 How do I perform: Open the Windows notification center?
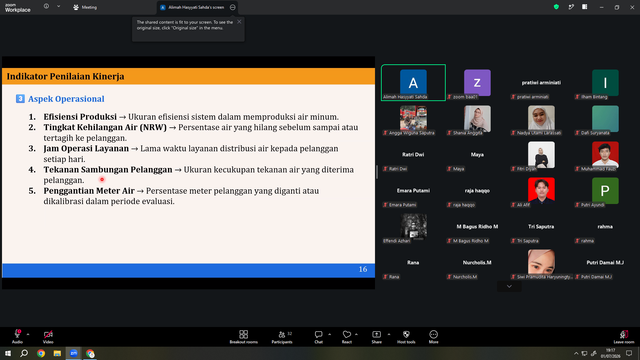[x=629, y=353]
